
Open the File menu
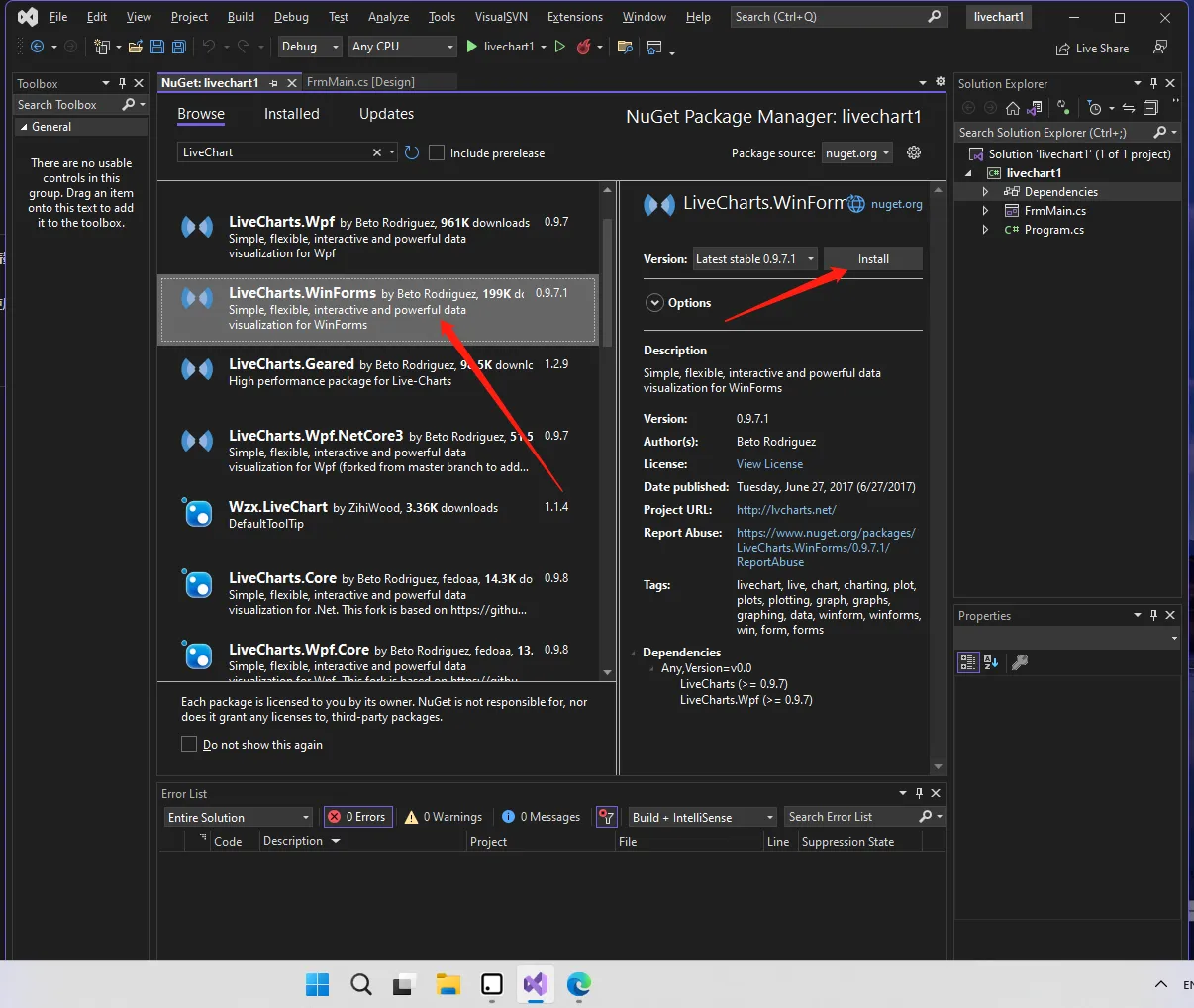pos(58,17)
